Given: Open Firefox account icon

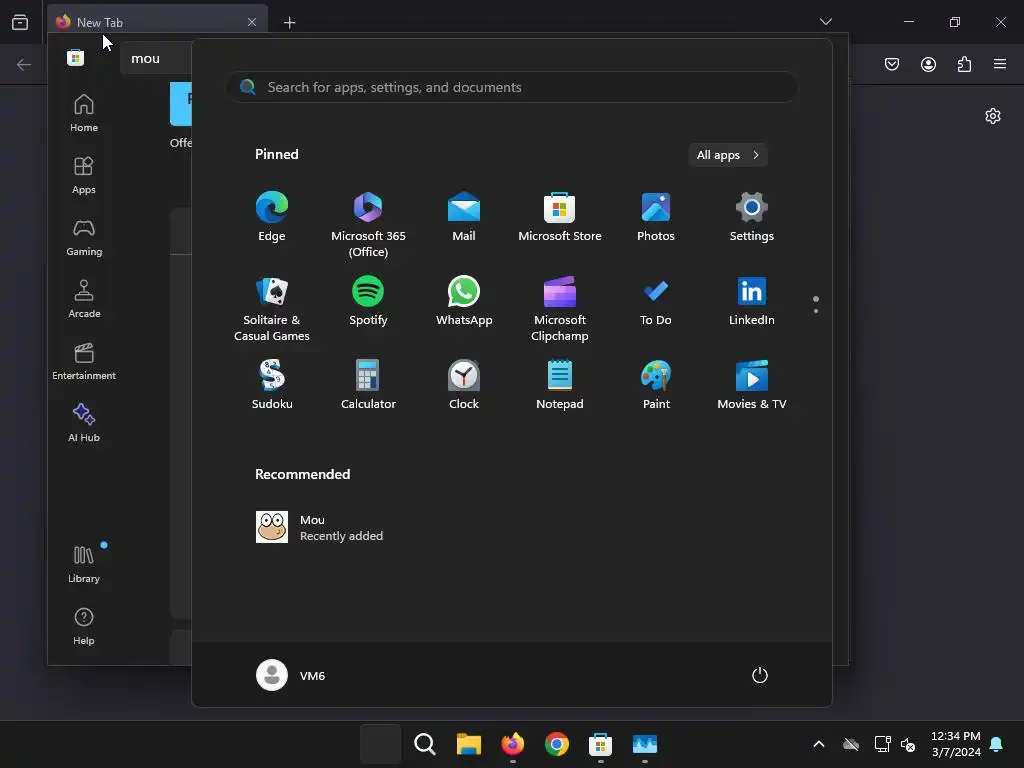Looking at the screenshot, I should click(x=928, y=64).
